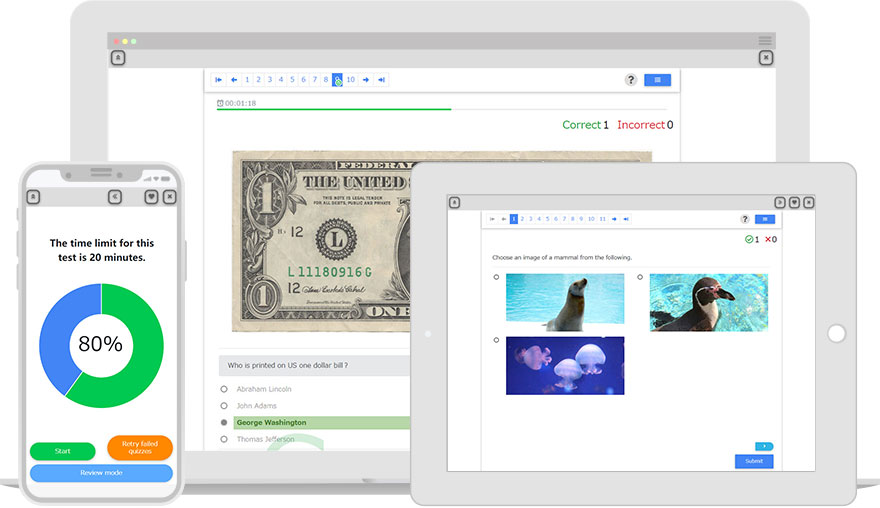The image size is (880, 508).
Task: Click the double-arrow back icon on phone header
Action: coord(115,197)
